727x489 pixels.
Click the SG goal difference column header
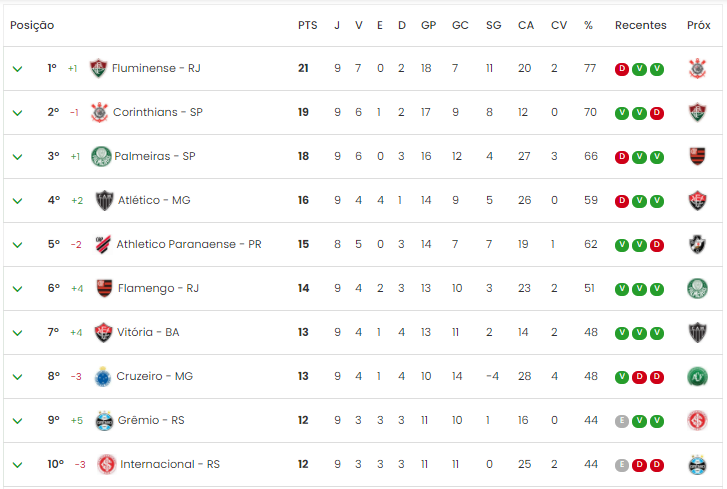tap(493, 25)
